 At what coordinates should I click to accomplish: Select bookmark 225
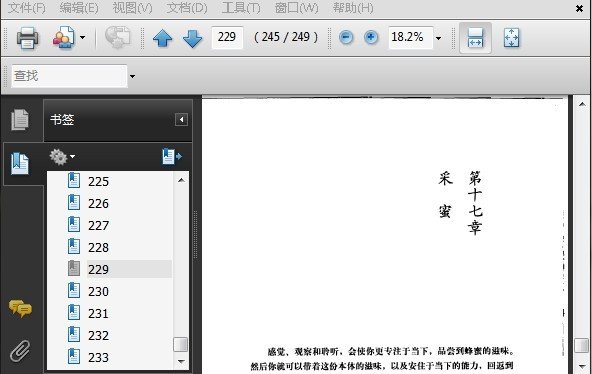pyautogui.click(x=99, y=182)
